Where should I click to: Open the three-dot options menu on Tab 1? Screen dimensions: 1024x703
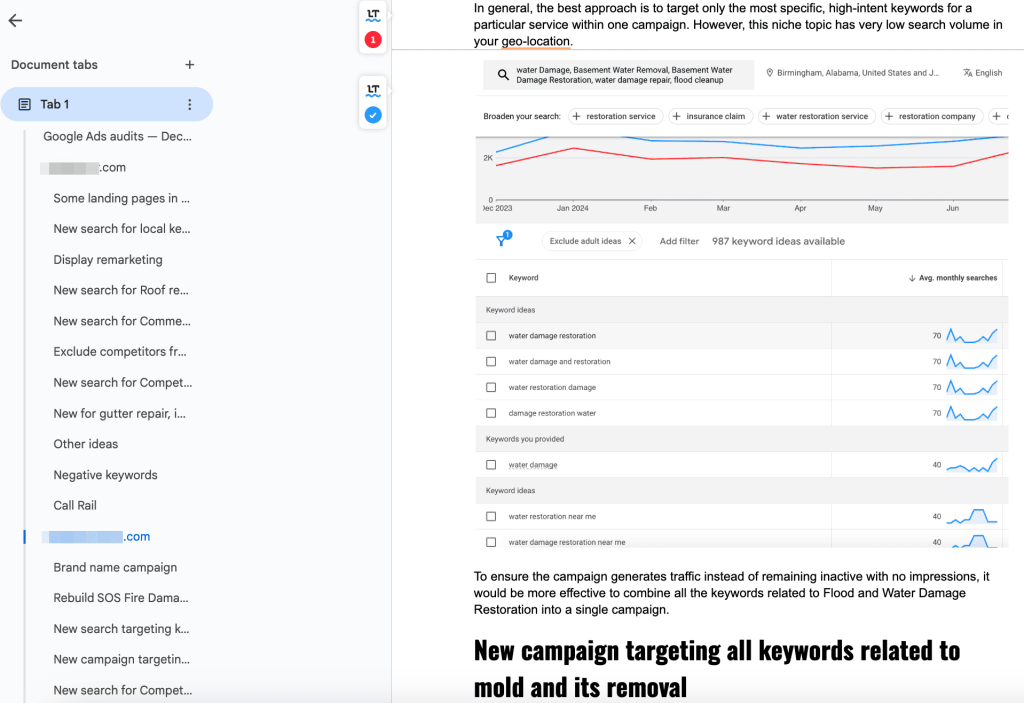click(x=189, y=104)
